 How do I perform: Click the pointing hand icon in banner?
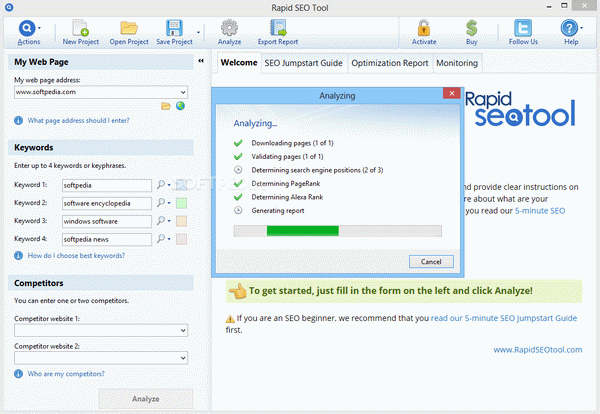238,291
